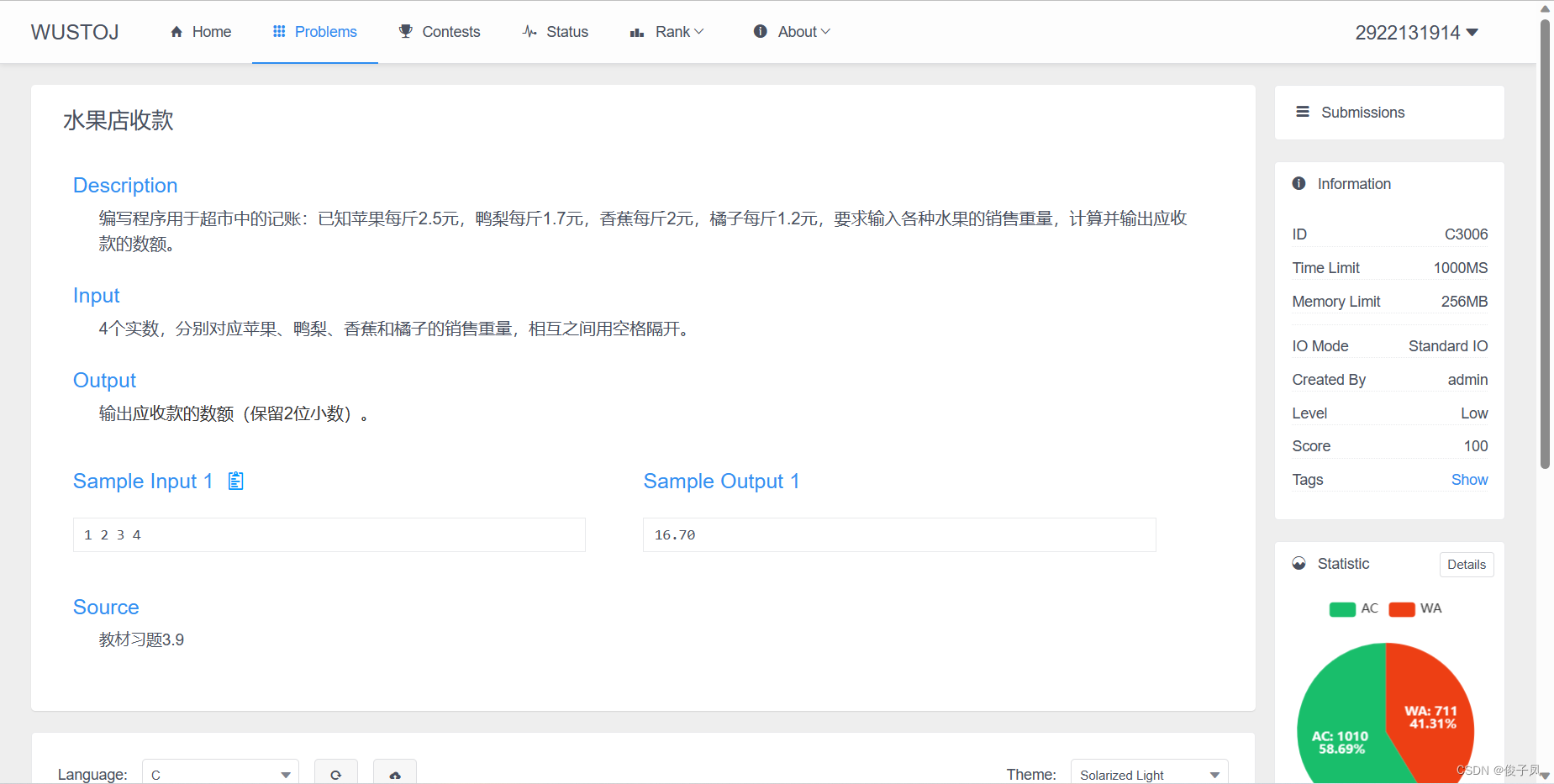The width and height of the screenshot is (1554, 784).
Task: Click the Rank bar chart icon
Action: 637,32
